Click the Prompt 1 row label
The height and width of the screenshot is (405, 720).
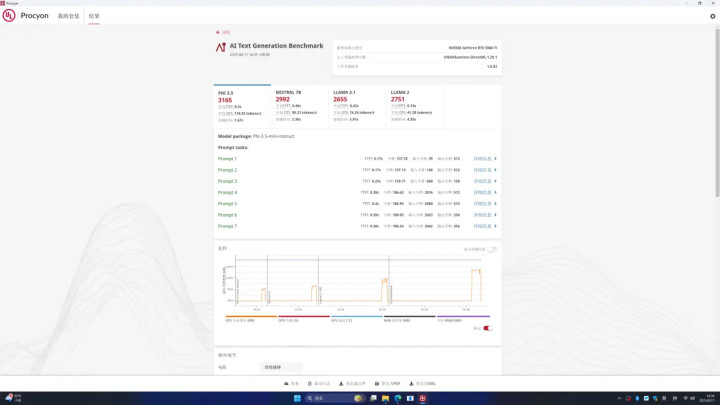227,158
